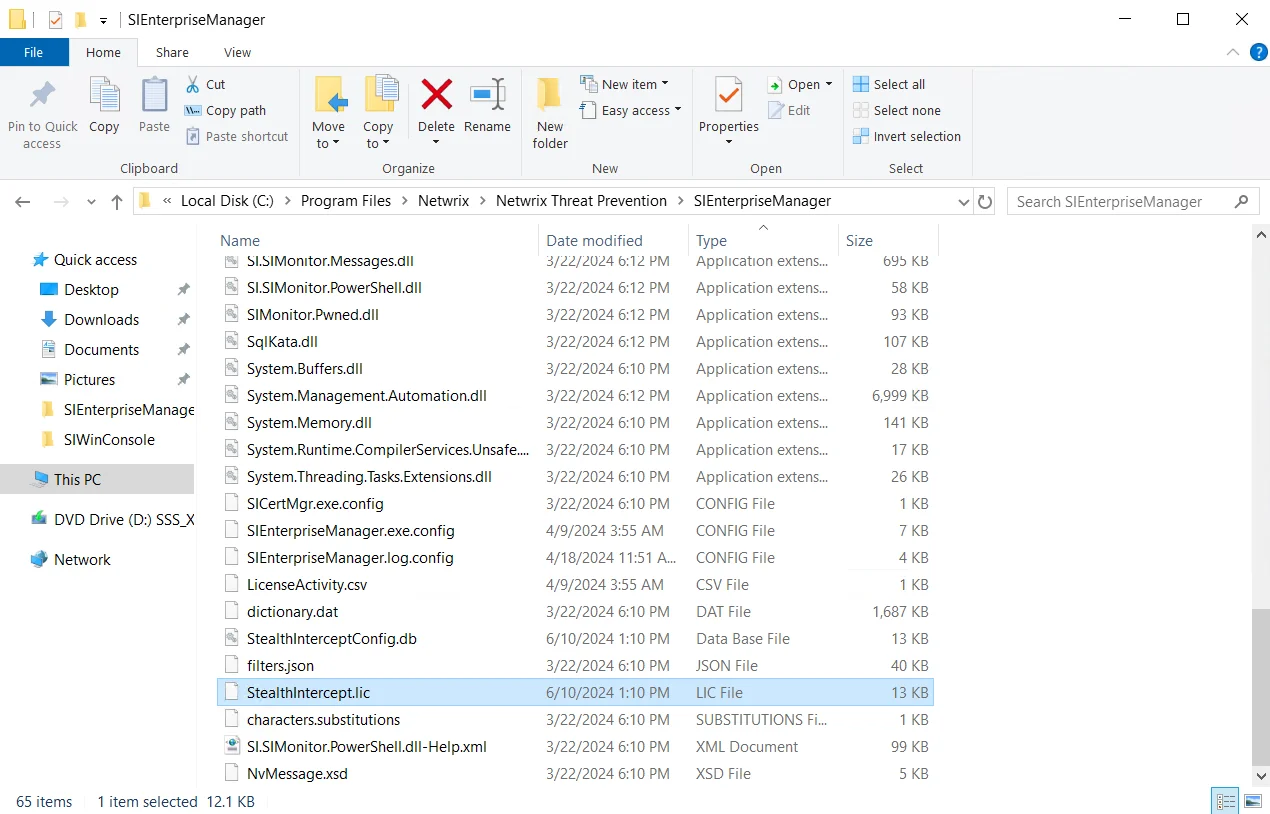Click the red Delete icon
This screenshot has height=814, width=1270.
tap(436, 94)
